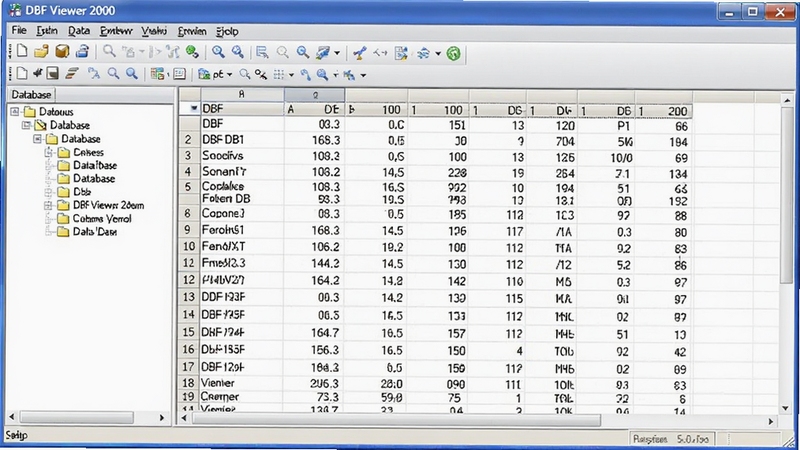The width and height of the screenshot is (800, 450).
Task: Collapse the Datouus root tree node
Action: 15,111
